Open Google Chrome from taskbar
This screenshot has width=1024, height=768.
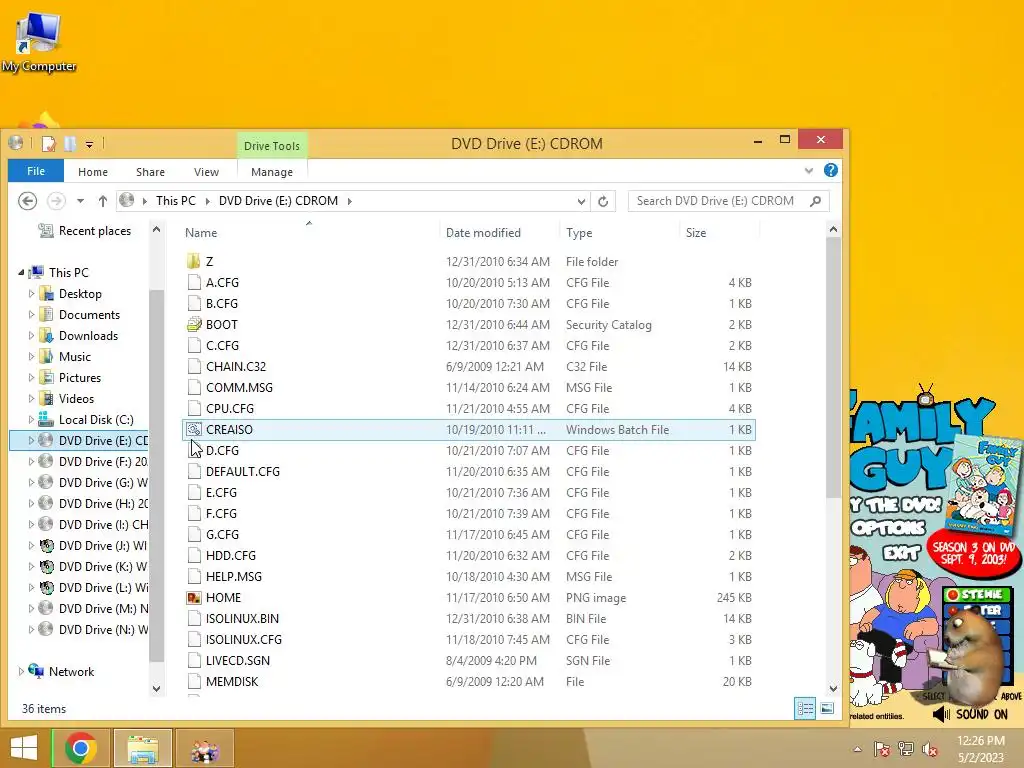coord(81,748)
